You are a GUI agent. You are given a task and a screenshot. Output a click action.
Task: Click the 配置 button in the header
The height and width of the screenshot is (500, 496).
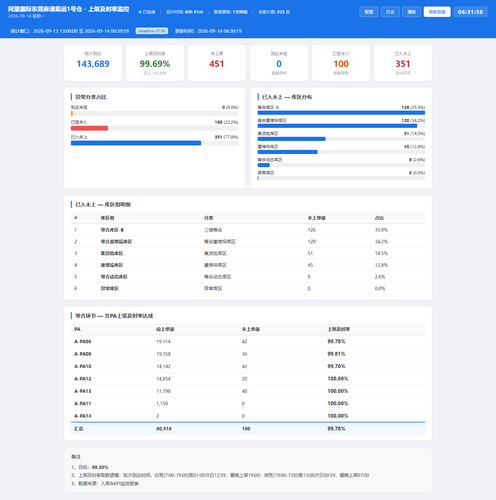coord(369,12)
